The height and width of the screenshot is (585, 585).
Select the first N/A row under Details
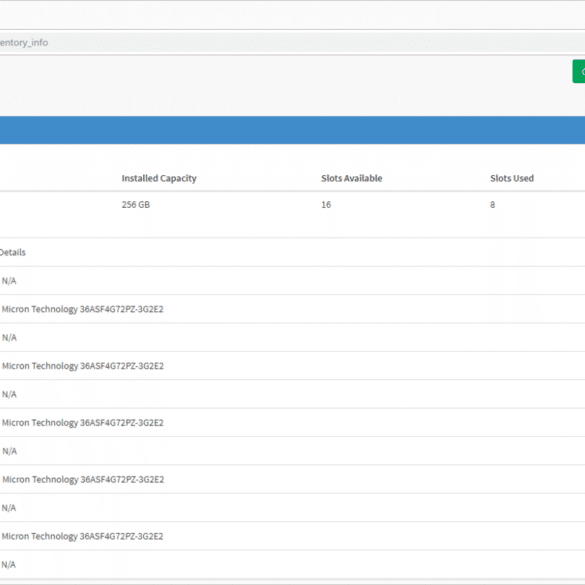click(292, 281)
